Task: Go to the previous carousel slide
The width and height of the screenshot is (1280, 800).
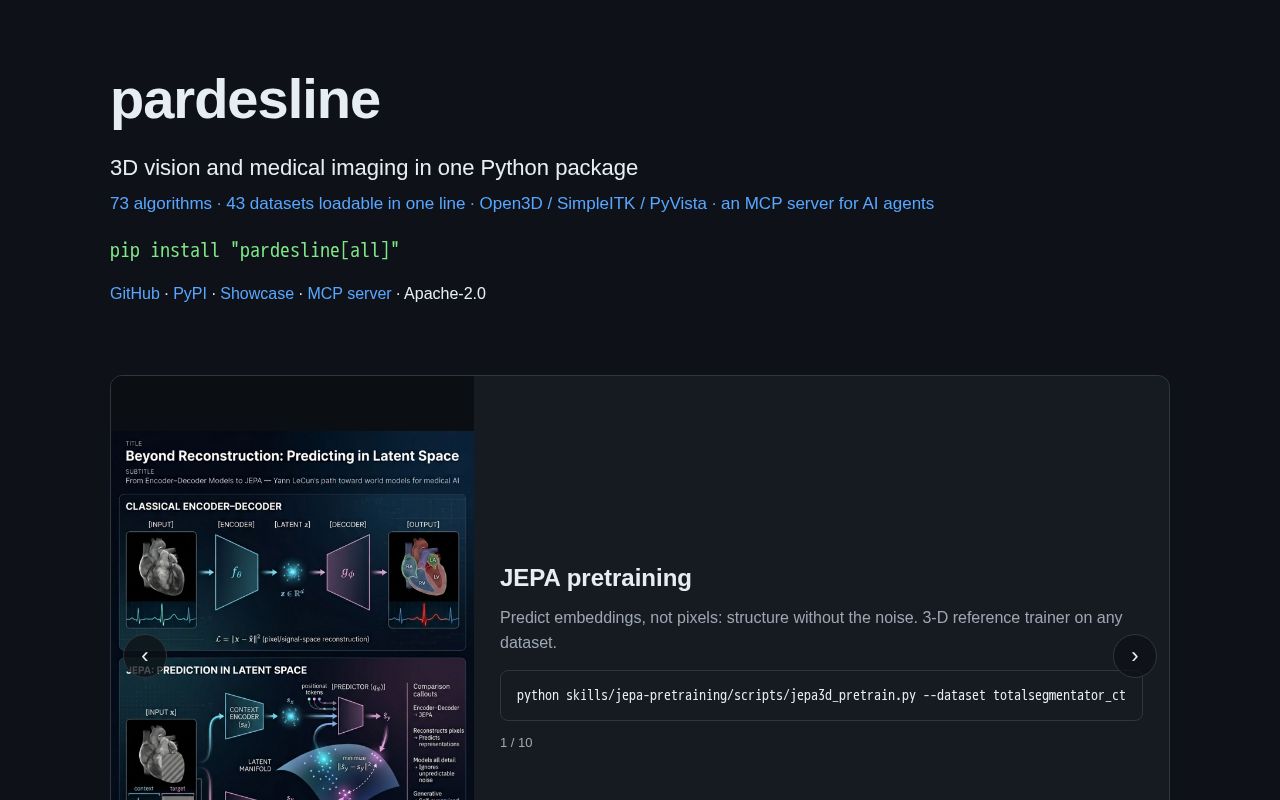Action: [145, 656]
